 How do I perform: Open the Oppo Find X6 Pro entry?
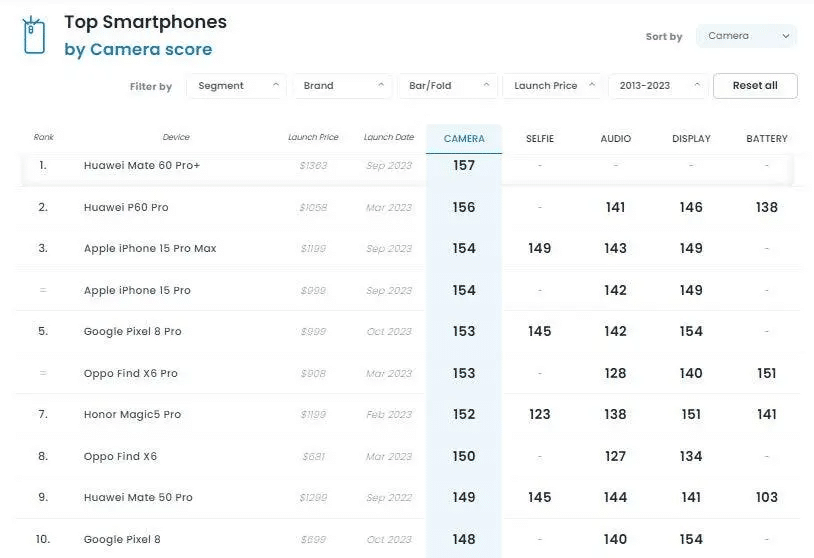coord(130,373)
